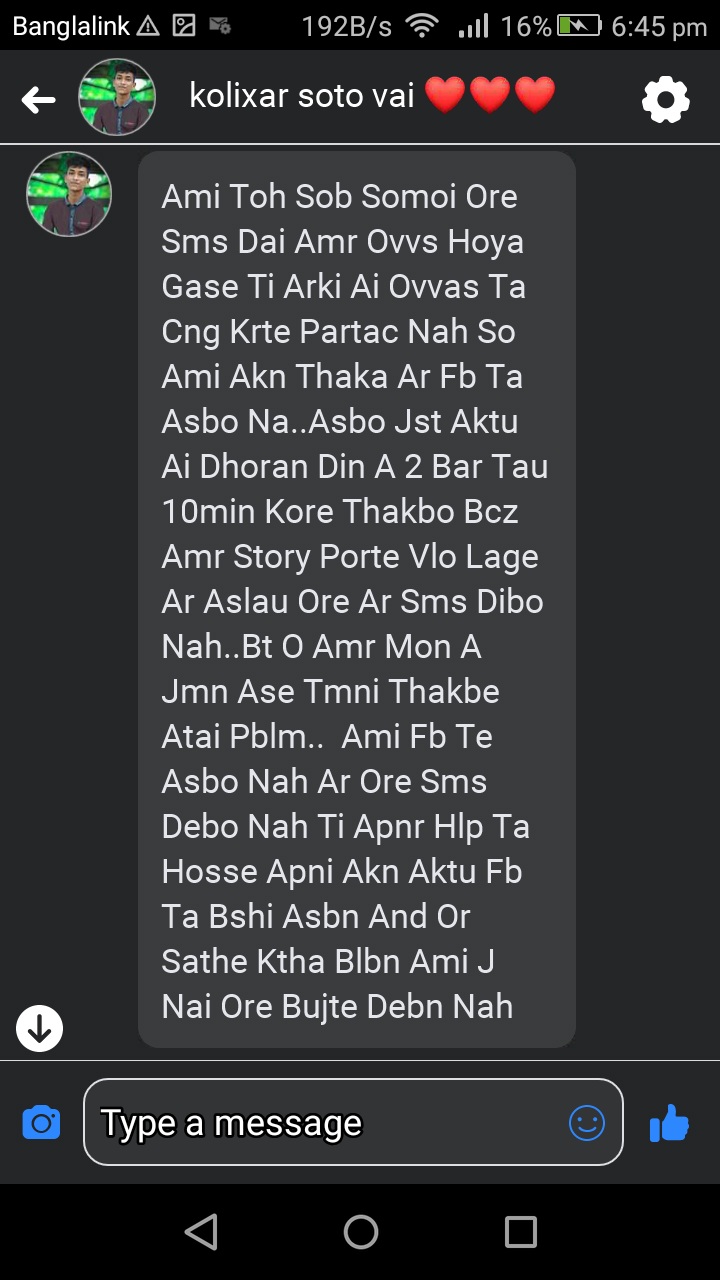Tap the Banglalink carrier label

click(x=71, y=26)
